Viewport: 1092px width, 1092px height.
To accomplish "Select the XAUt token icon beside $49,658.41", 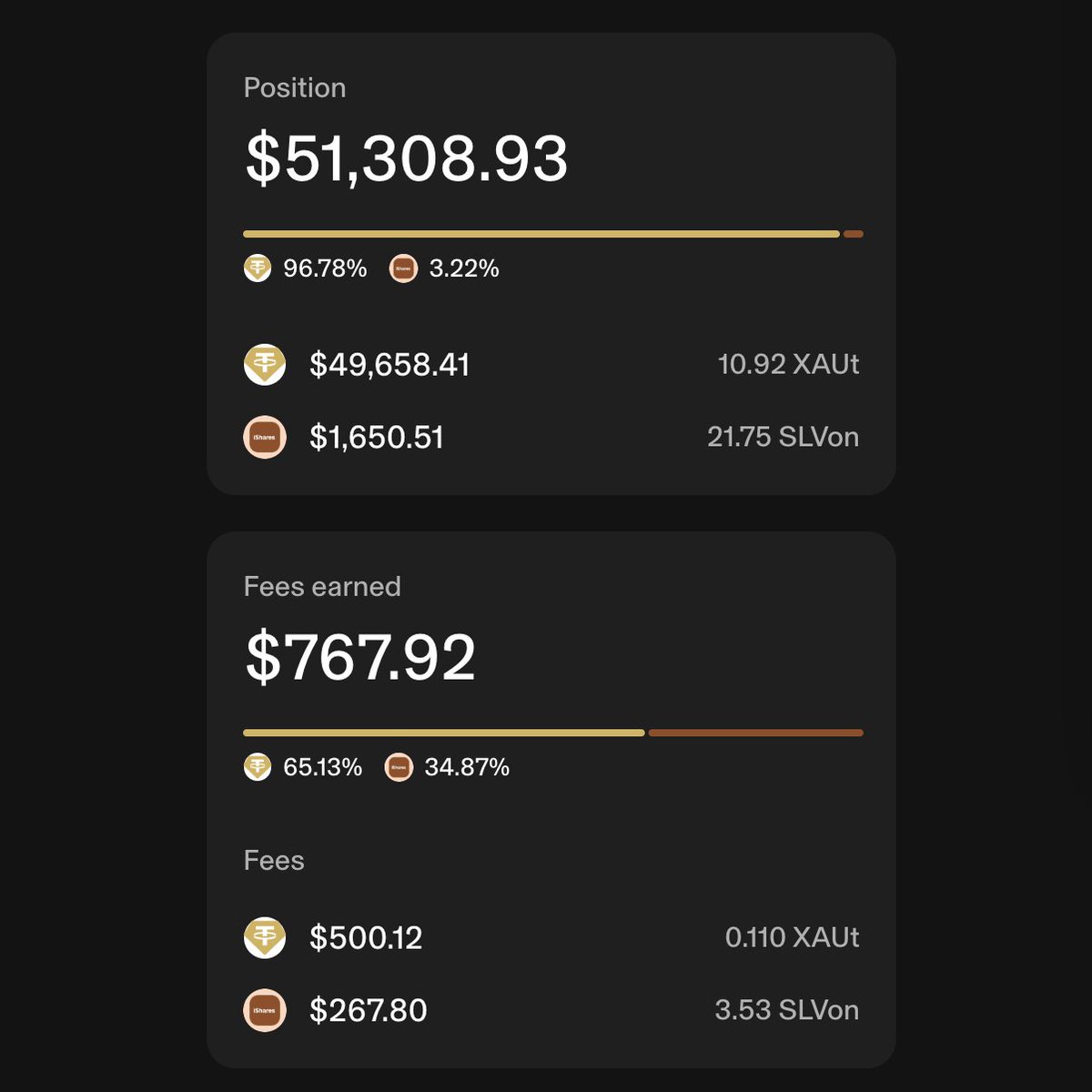I will (265, 365).
